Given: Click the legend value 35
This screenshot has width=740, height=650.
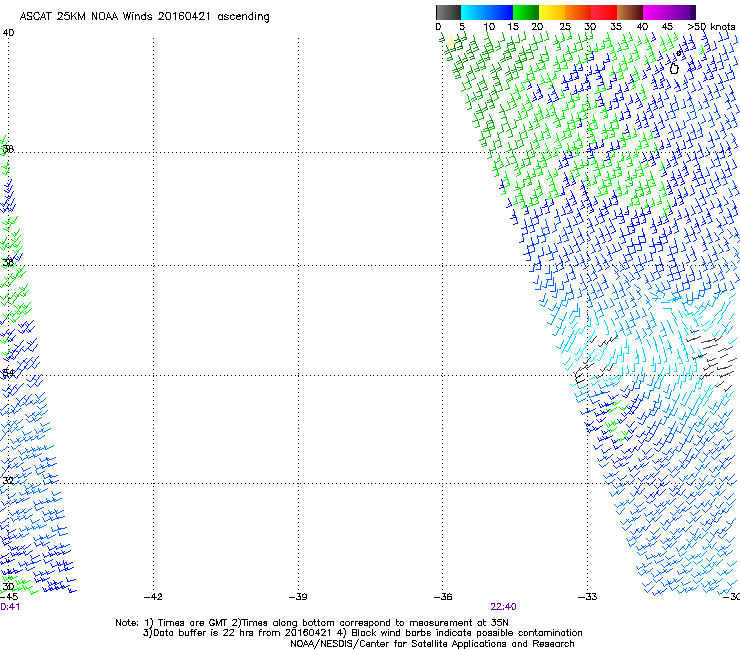Looking at the screenshot, I should pos(616,27).
